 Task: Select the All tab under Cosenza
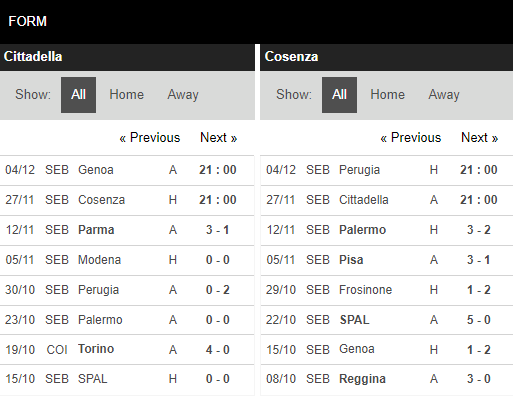click(339, 95)
